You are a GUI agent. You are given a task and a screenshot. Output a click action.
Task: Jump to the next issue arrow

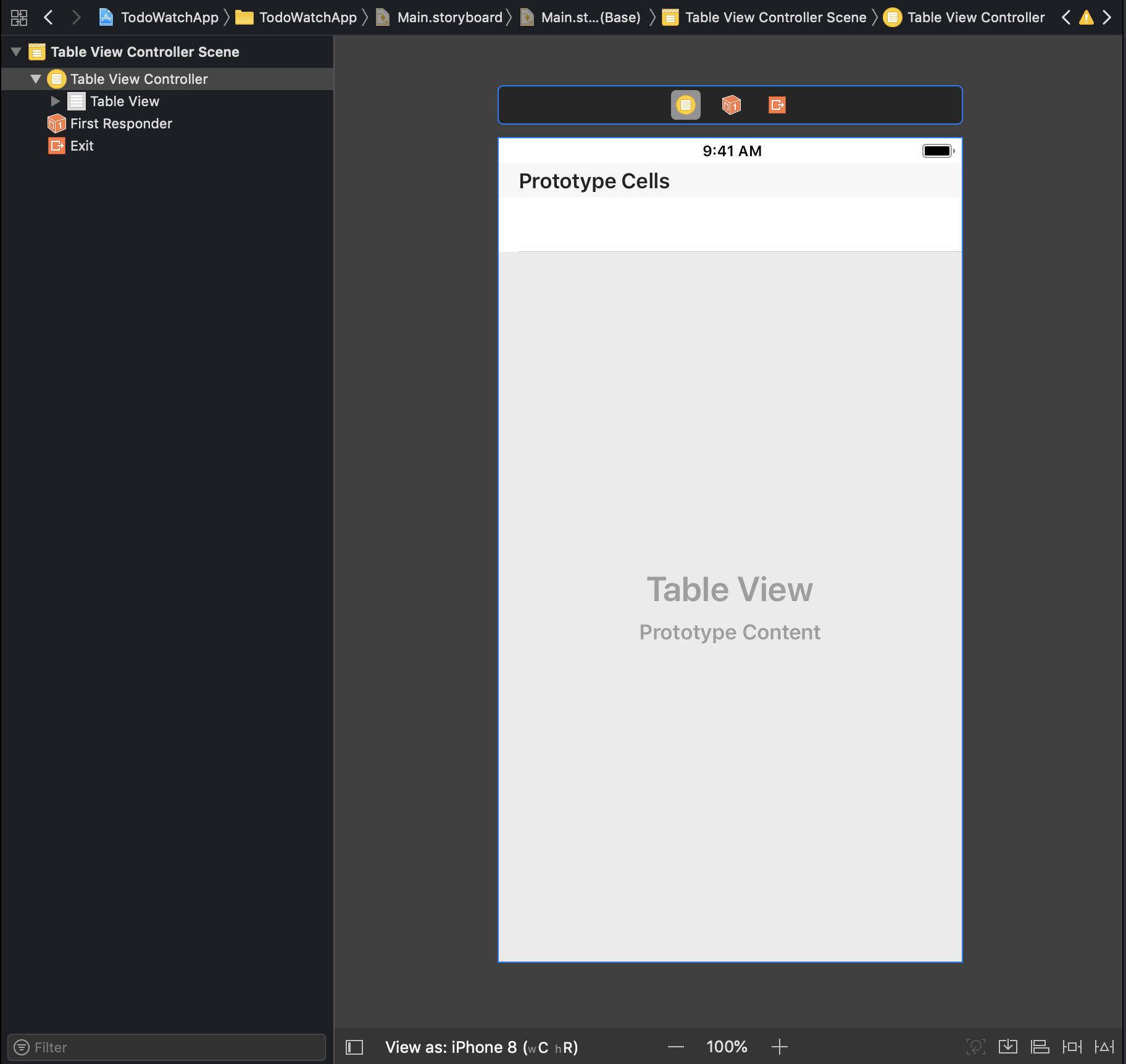[x=1107, y=17]
